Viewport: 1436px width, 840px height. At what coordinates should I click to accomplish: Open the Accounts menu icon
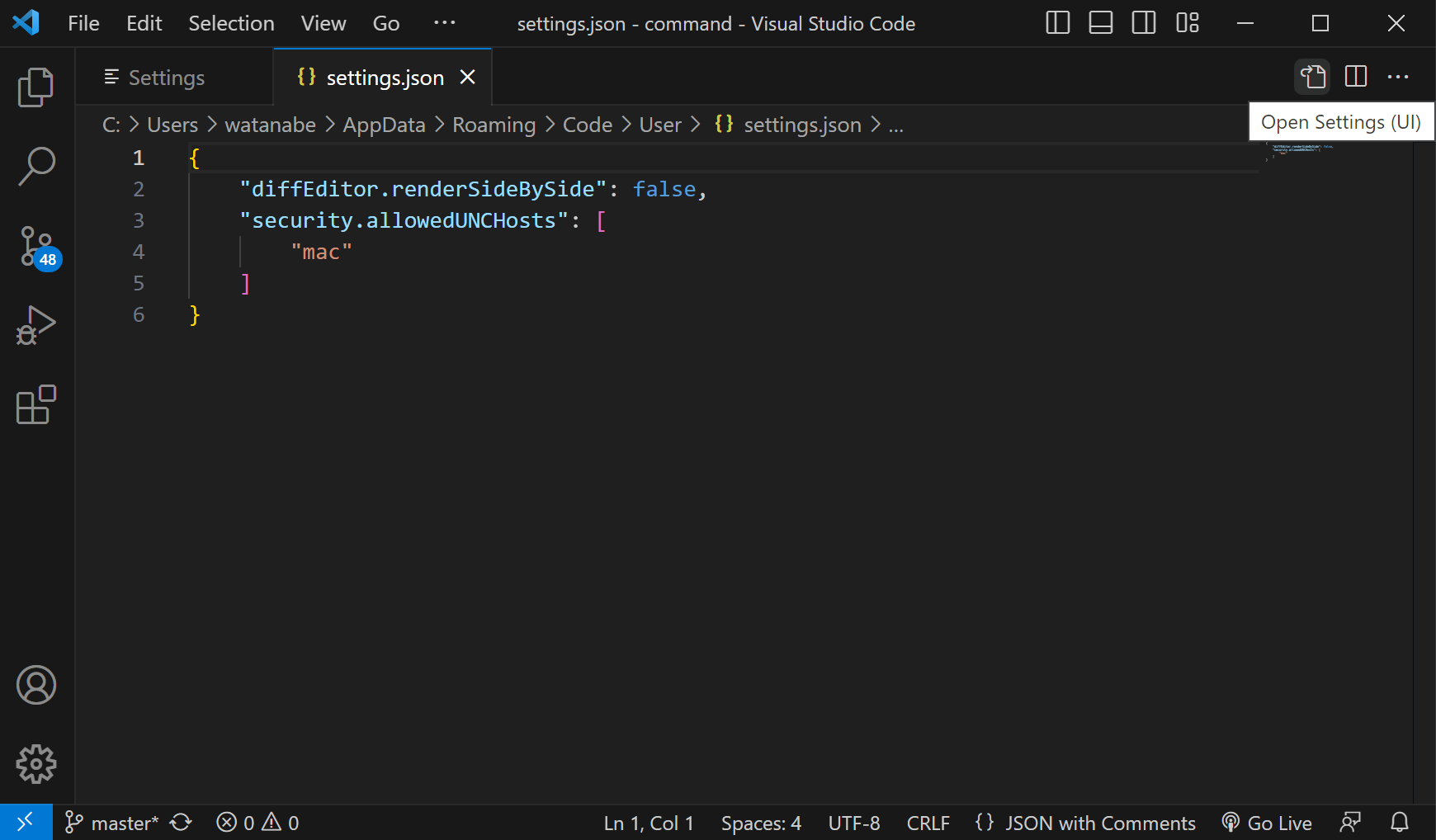click(36, 685)
